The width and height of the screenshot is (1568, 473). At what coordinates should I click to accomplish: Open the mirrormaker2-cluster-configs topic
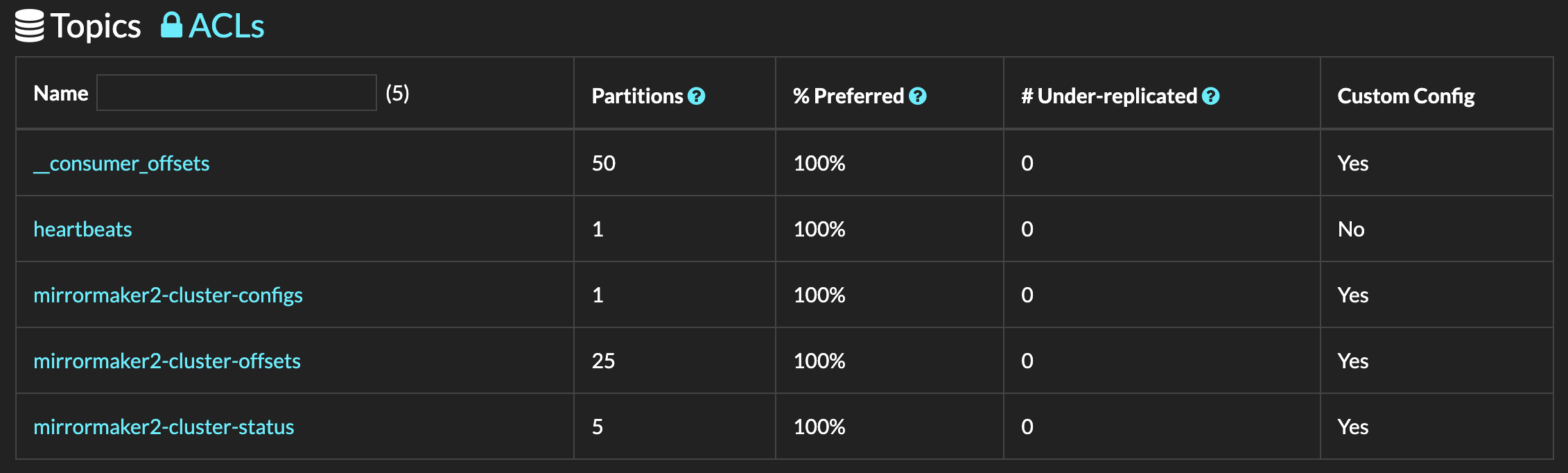[168, 295]
